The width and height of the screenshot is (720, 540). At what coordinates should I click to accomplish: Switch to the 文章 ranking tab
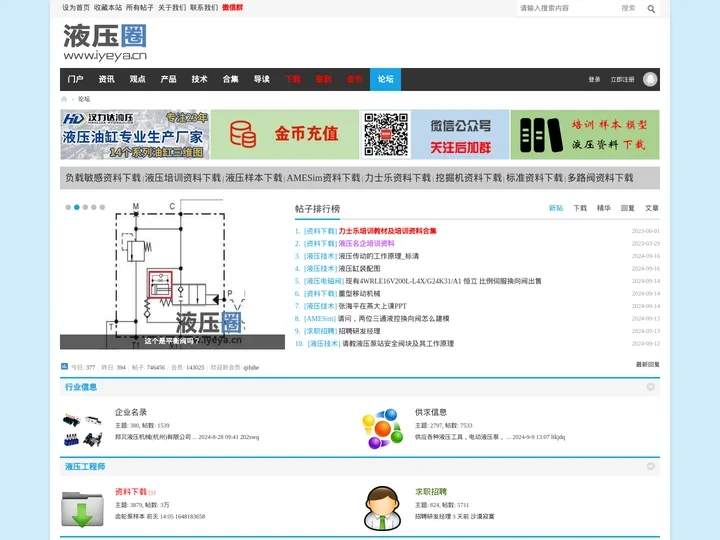click(652, 208)
